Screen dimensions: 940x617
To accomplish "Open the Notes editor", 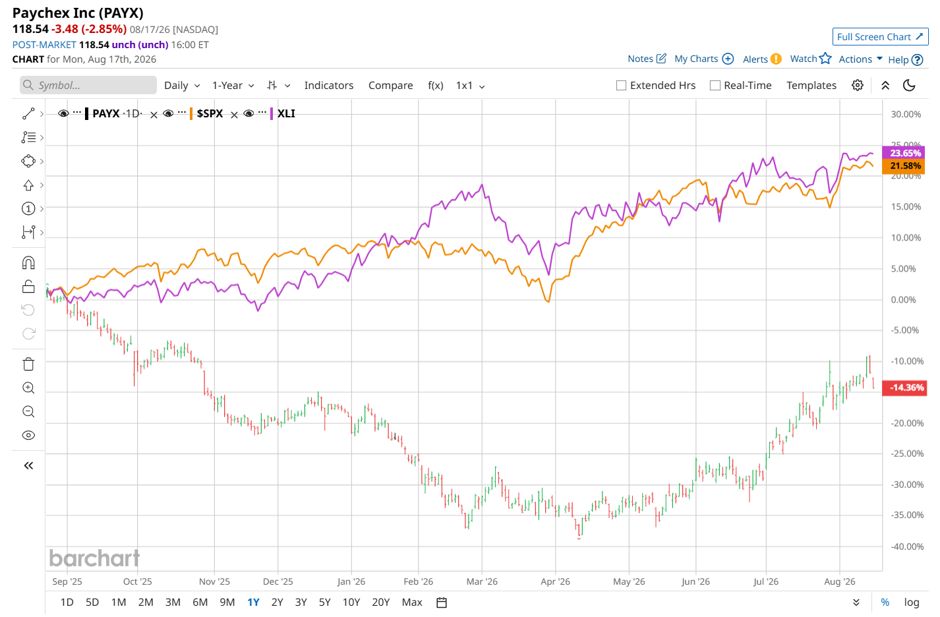I will coord(647,59).
